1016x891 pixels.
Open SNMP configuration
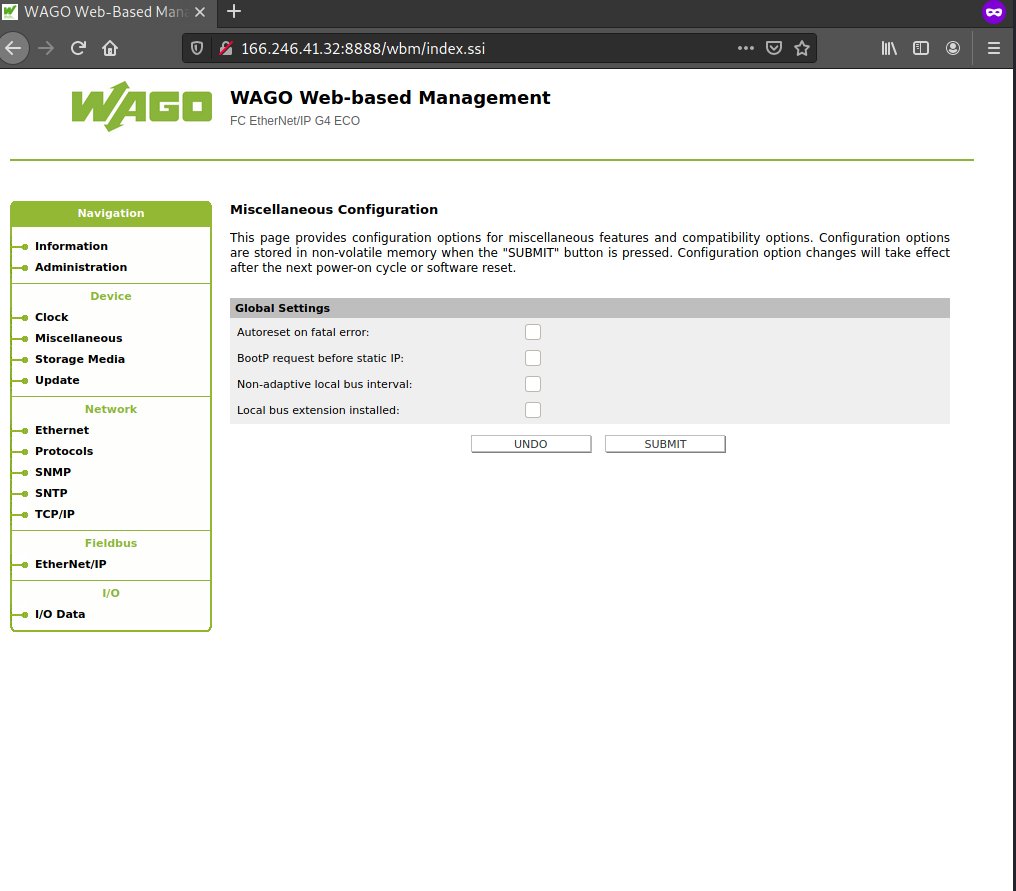coord(52,472)
